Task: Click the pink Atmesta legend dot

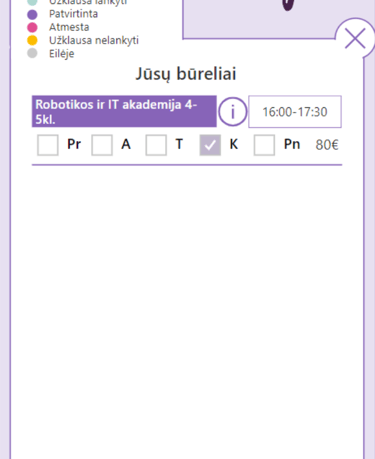Action: 32,27
